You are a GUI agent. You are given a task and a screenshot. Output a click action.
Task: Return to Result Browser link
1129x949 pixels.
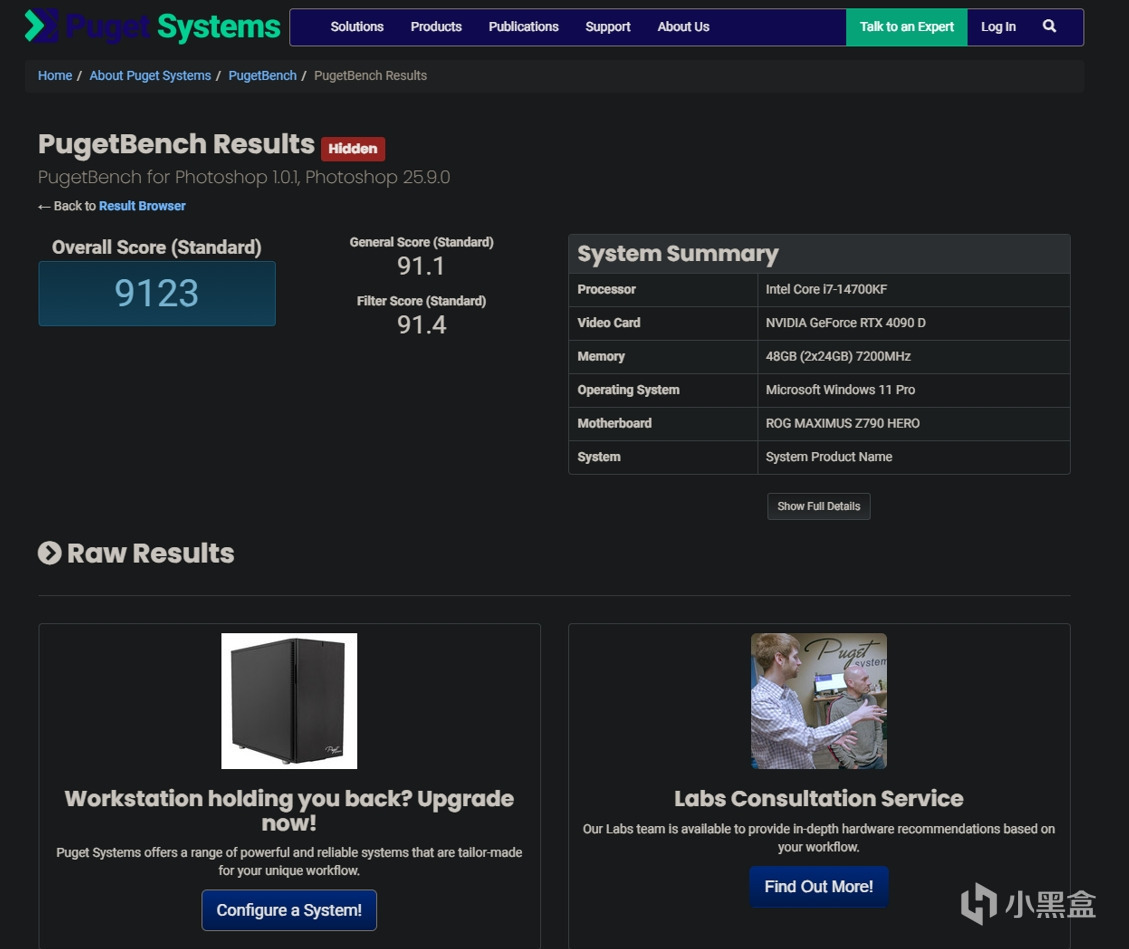142,206
